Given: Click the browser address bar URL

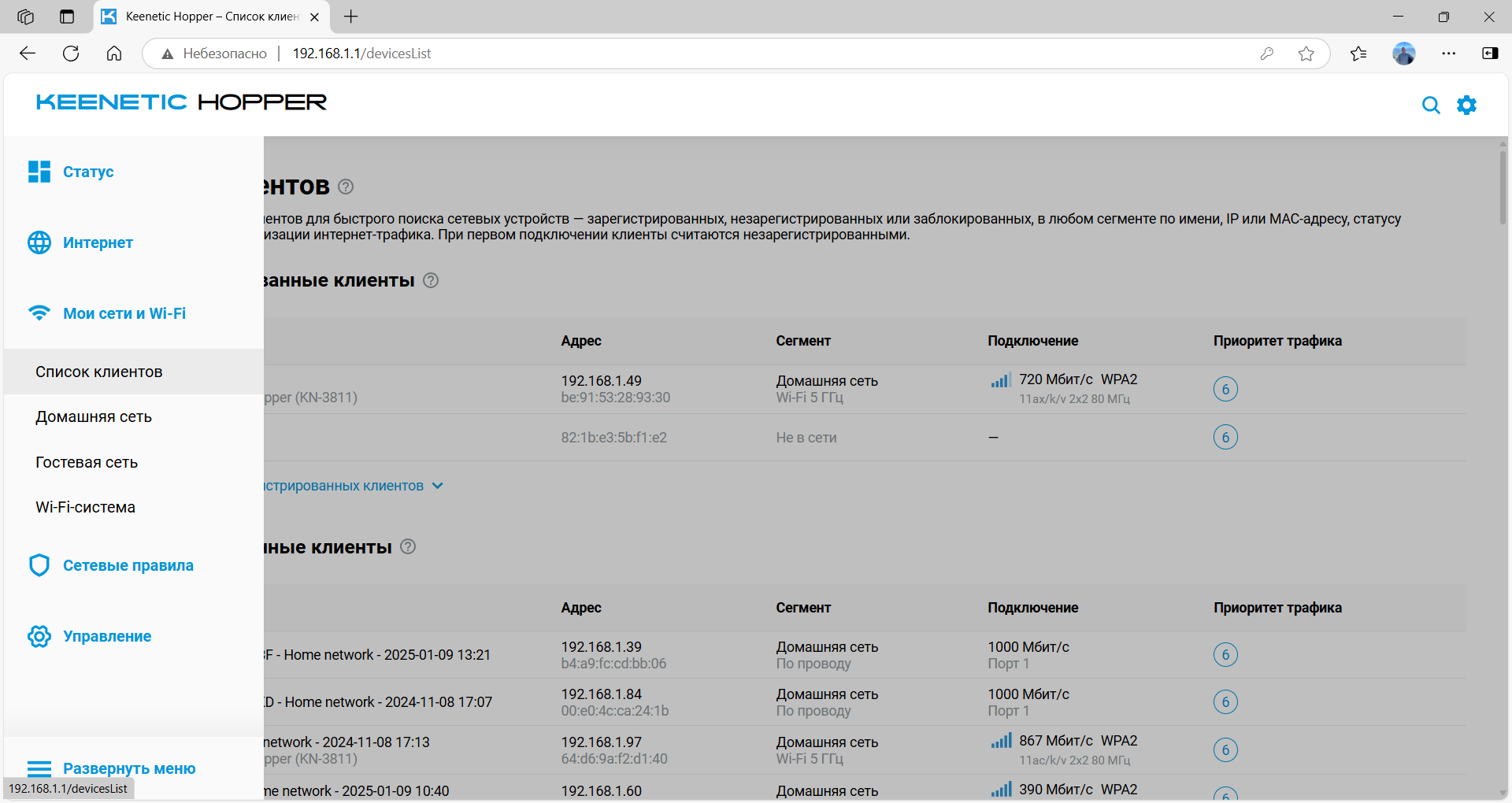Looking at the screenshot, I should point(362,54).
